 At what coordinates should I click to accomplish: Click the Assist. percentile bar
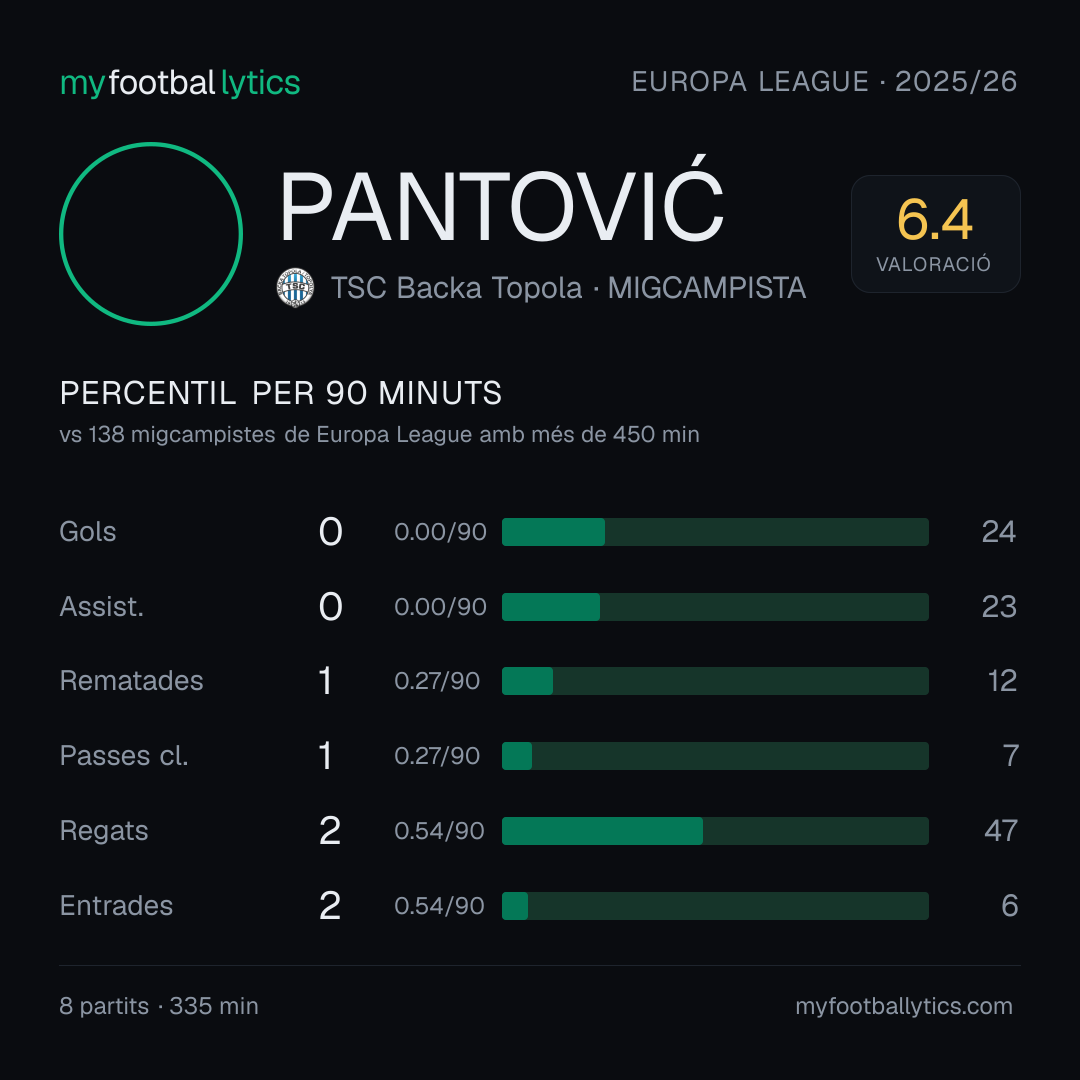[x=715, y=607]
